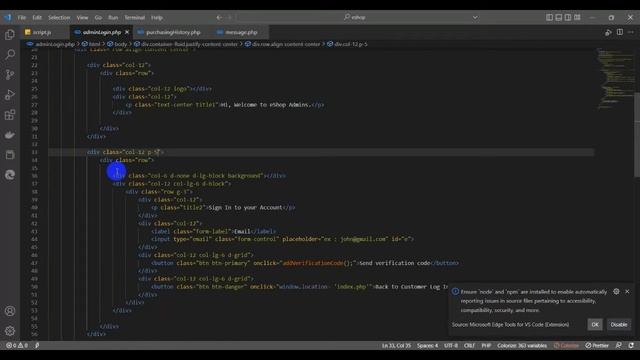The width and height of the screenshot is (640, 360).
Task: Open the Terminal menu
Action: 135,18
